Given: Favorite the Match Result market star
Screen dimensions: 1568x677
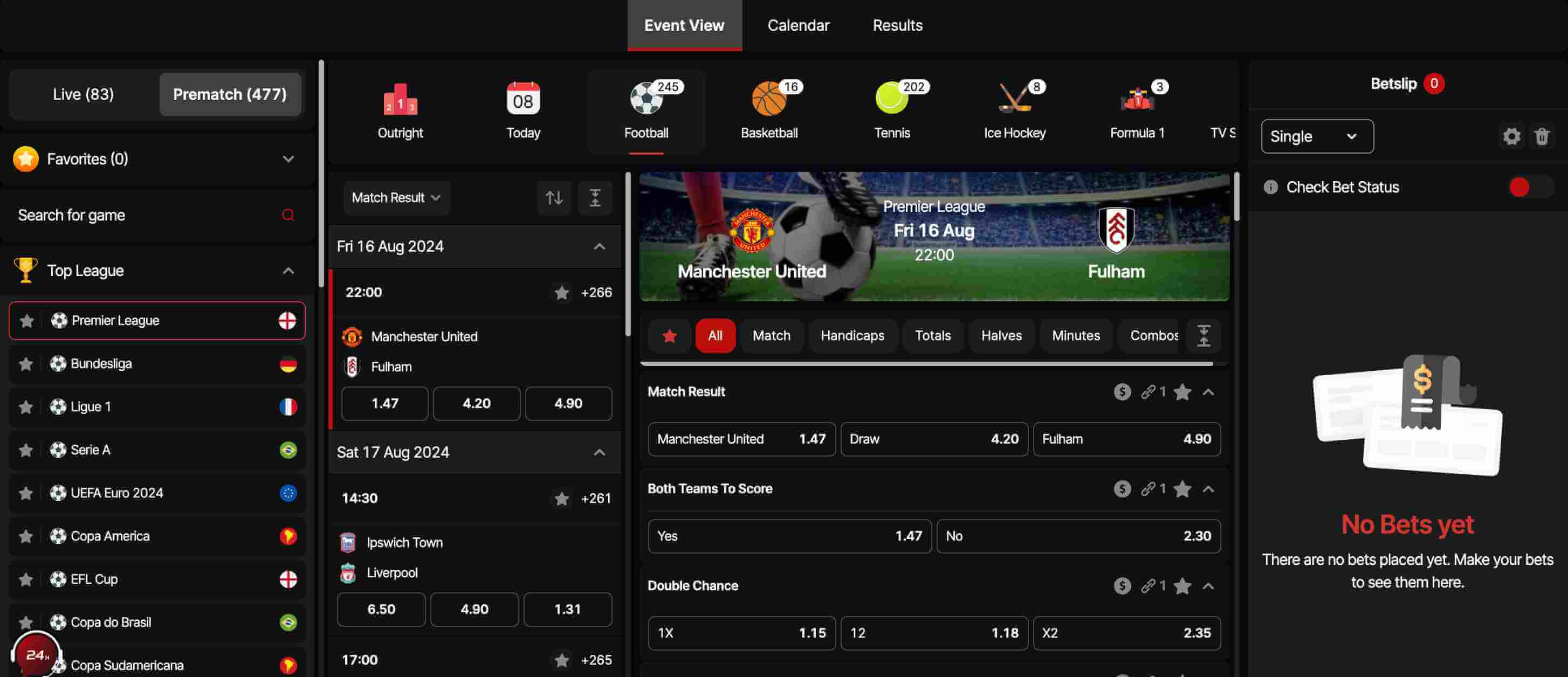Looking at the screenshot, I should pyautogui.click(x=1182, y=392).
